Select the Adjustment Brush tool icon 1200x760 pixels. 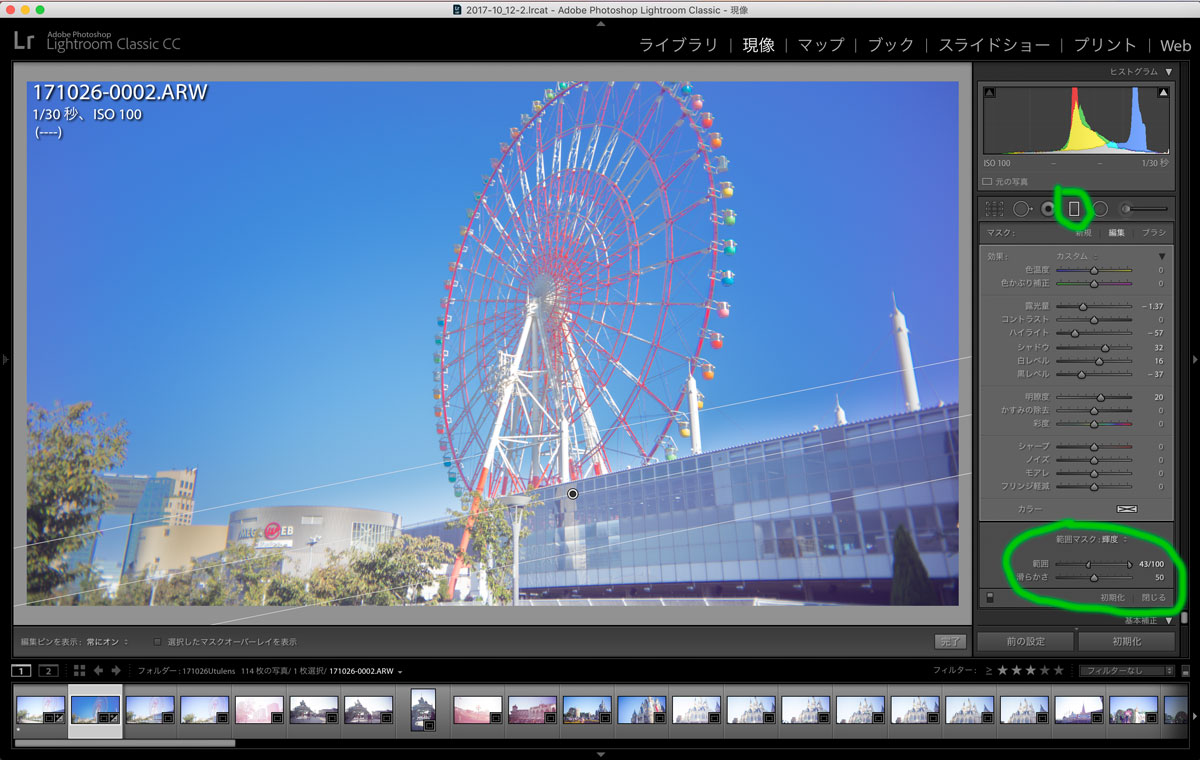tap(1144, 209)
